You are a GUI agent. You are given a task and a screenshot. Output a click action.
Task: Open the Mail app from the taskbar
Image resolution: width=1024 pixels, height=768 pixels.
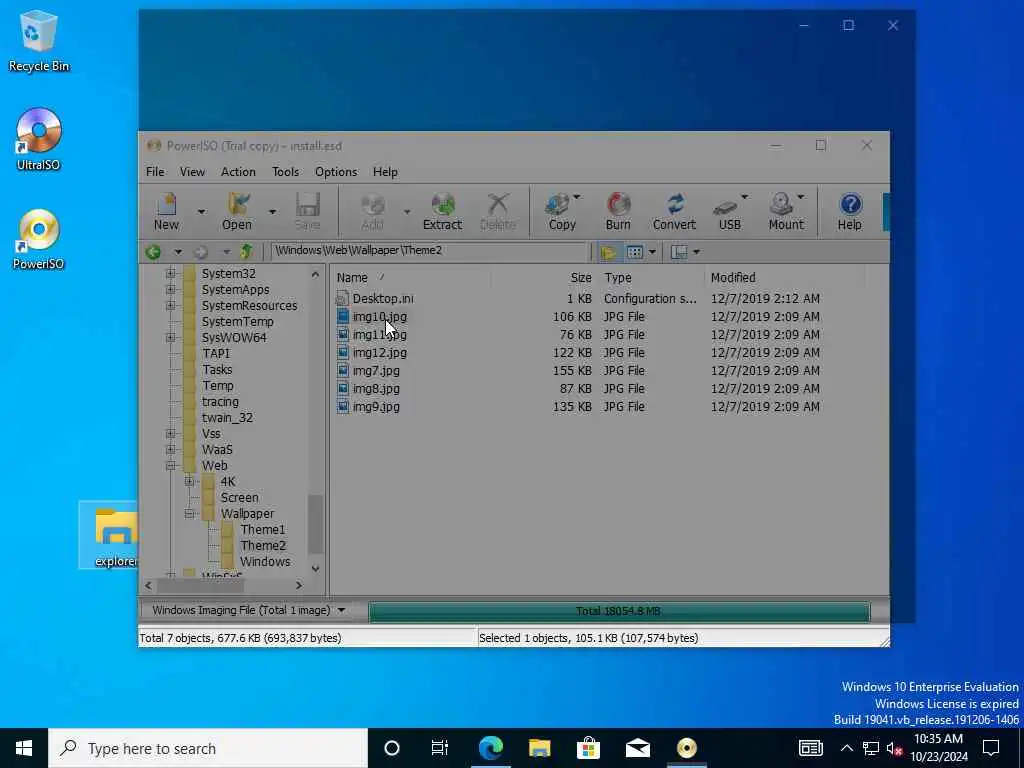(x=637, y=748)
